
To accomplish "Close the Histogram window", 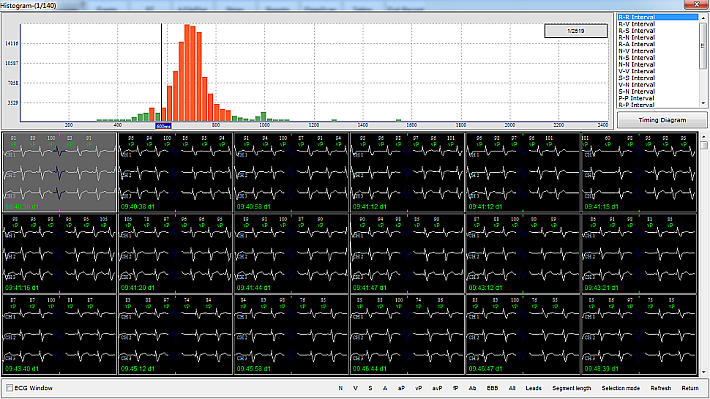I will coord(696,4).
